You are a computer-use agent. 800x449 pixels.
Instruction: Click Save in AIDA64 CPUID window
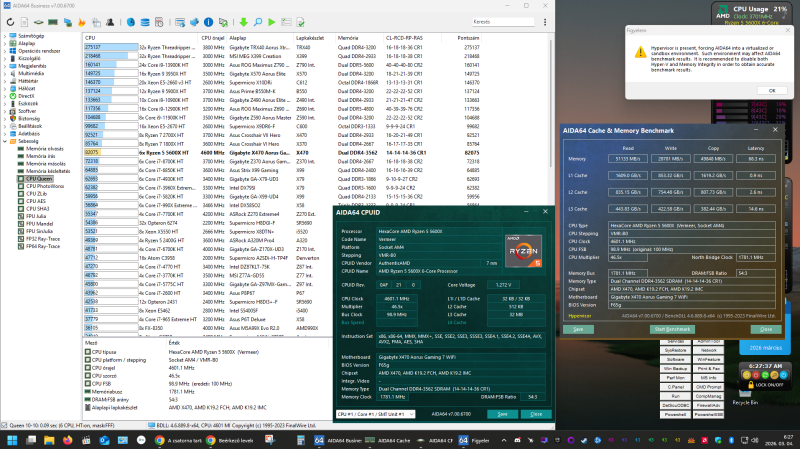tap(502, 414)
